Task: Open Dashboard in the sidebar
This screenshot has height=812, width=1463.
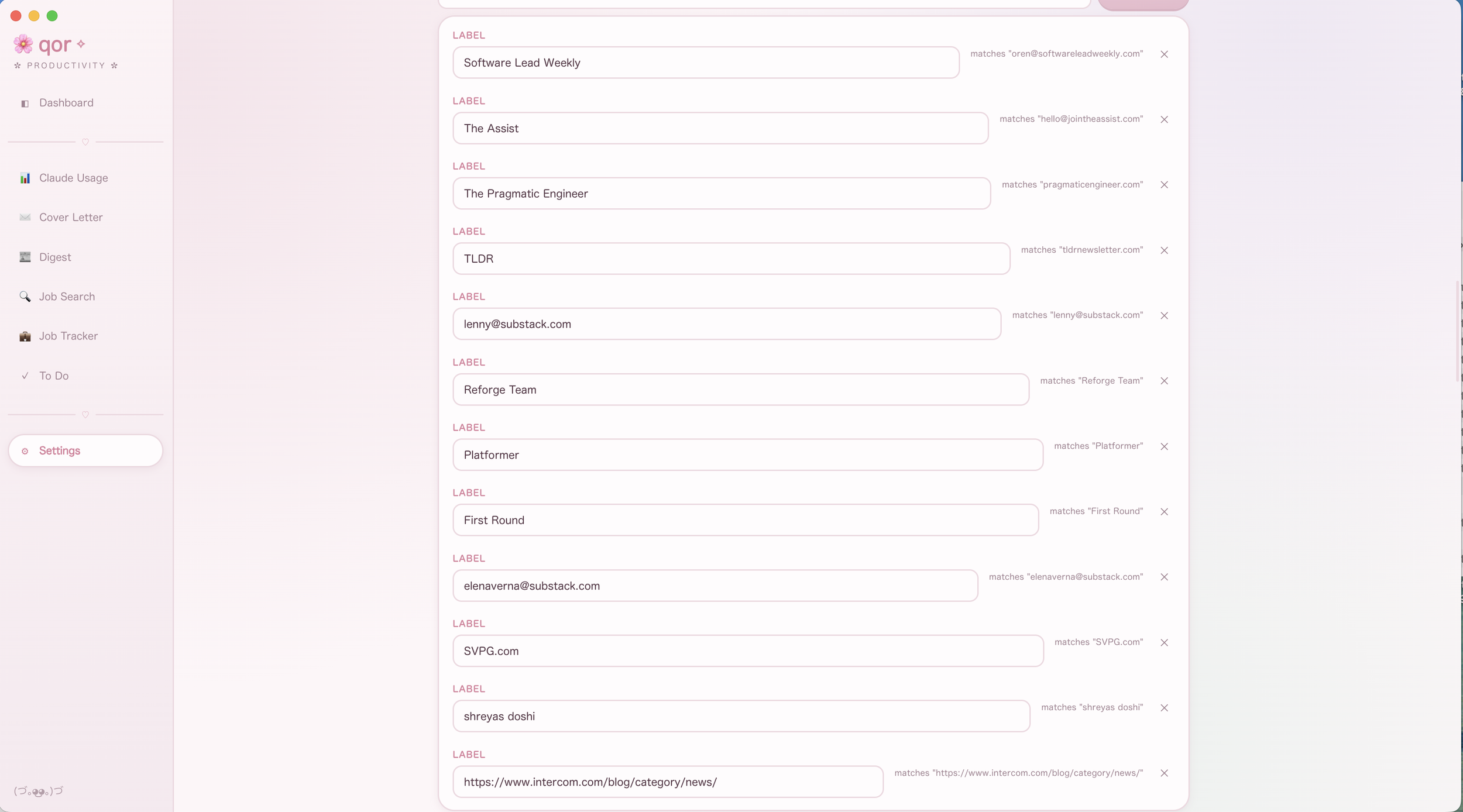Action: tap(85, 103)
